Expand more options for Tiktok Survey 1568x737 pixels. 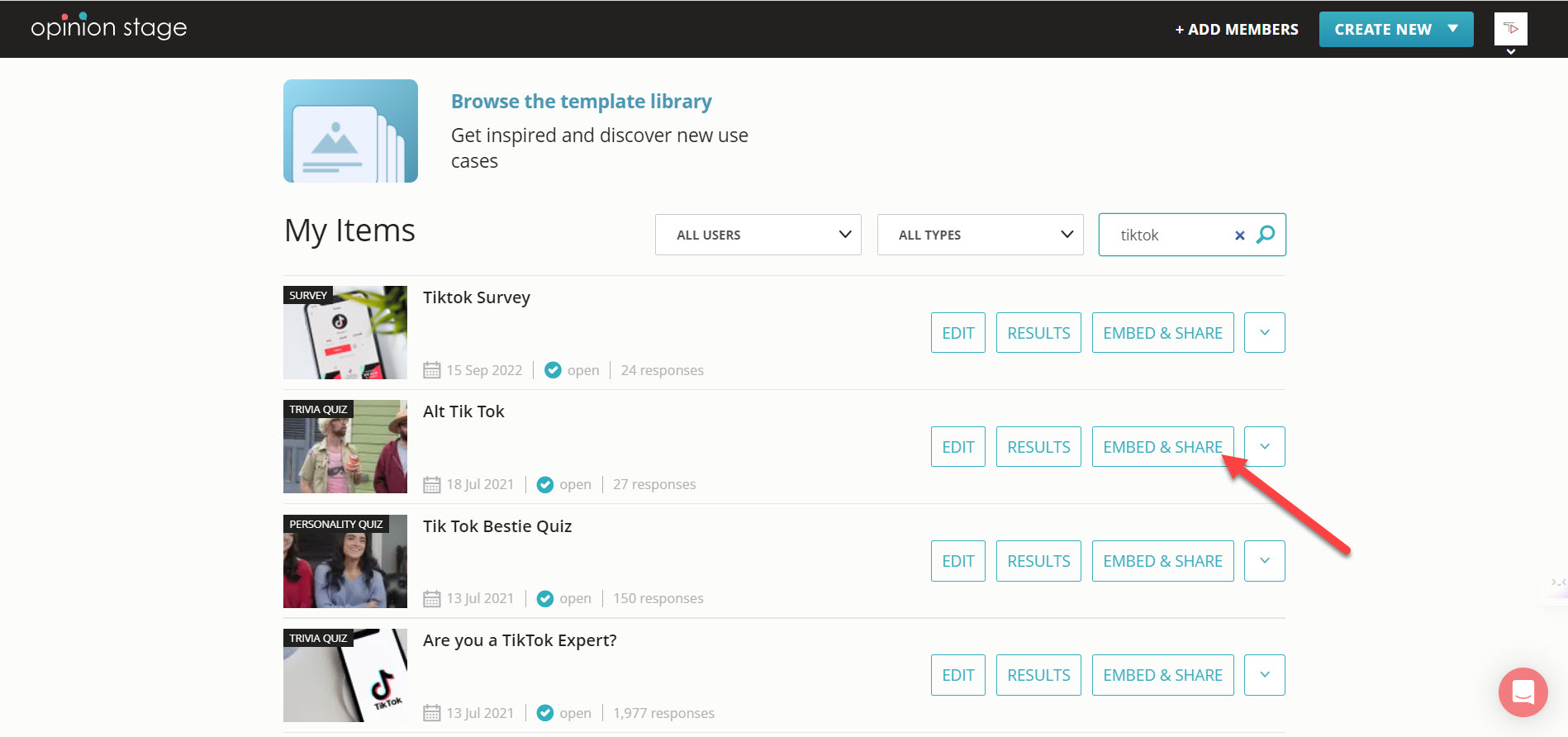[x=1264, y=332]
